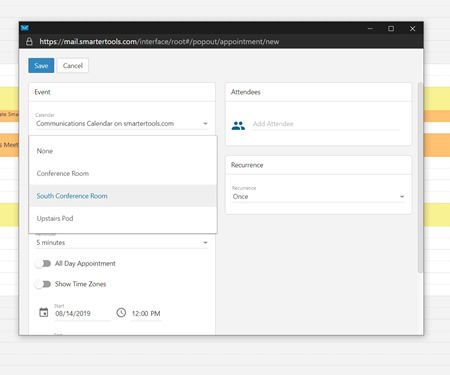This screenshot has width=450, height=375.
Task: Cancel the appointment creation
Action: pyautogui.click(x=73, y=66)
